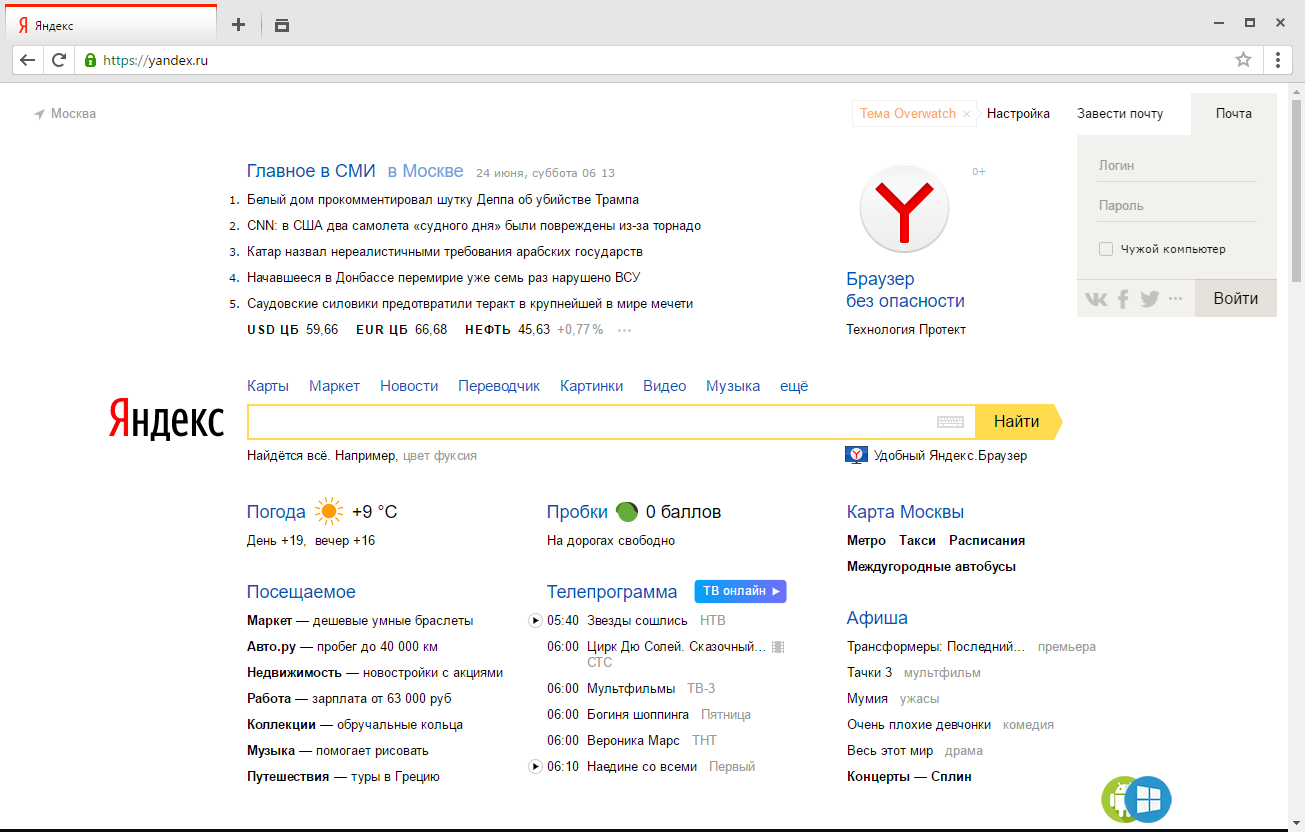Click the Войти login button
Image resolution: width=1305 pixels, height=832 pixels.
click(1236, 298)
